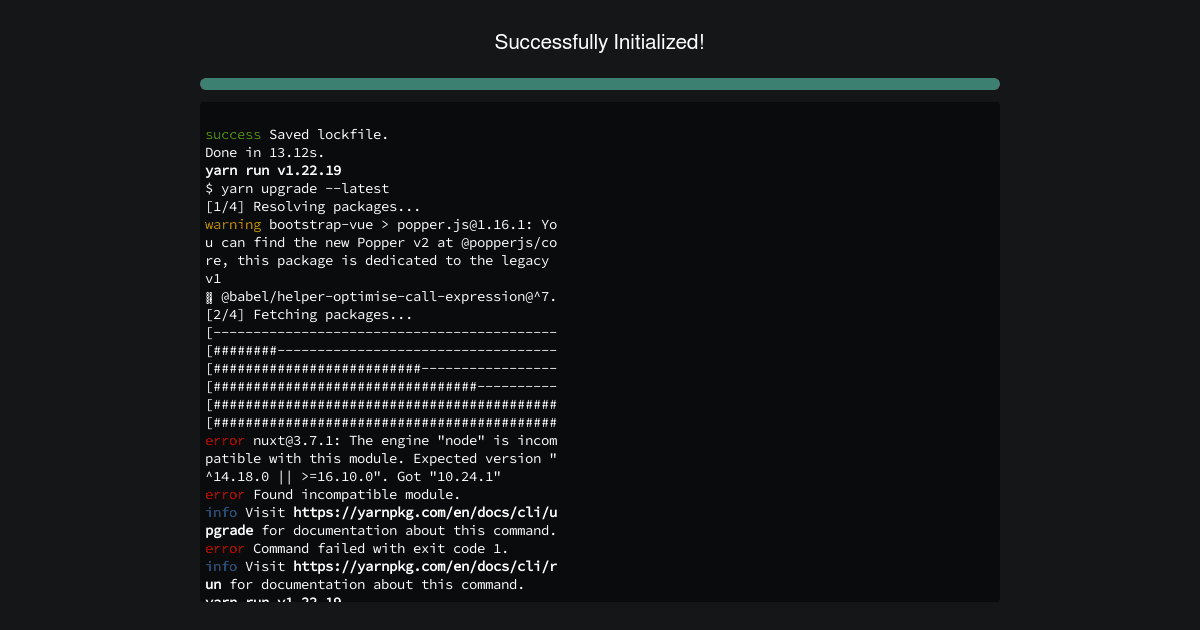
Task: Click the green initialization progress bar
Action: pos(600,84)
